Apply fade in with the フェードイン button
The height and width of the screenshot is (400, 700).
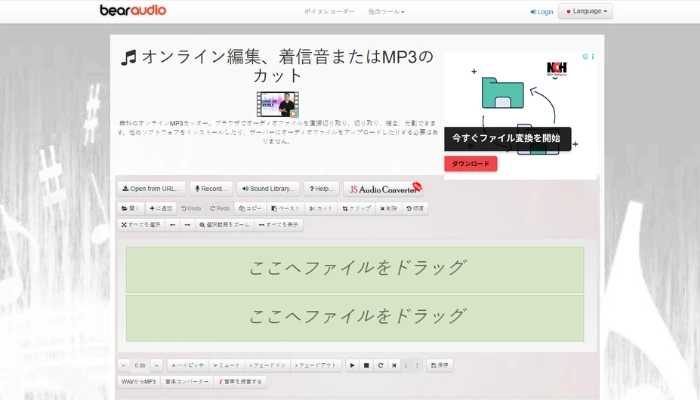(x=268, y=365)
